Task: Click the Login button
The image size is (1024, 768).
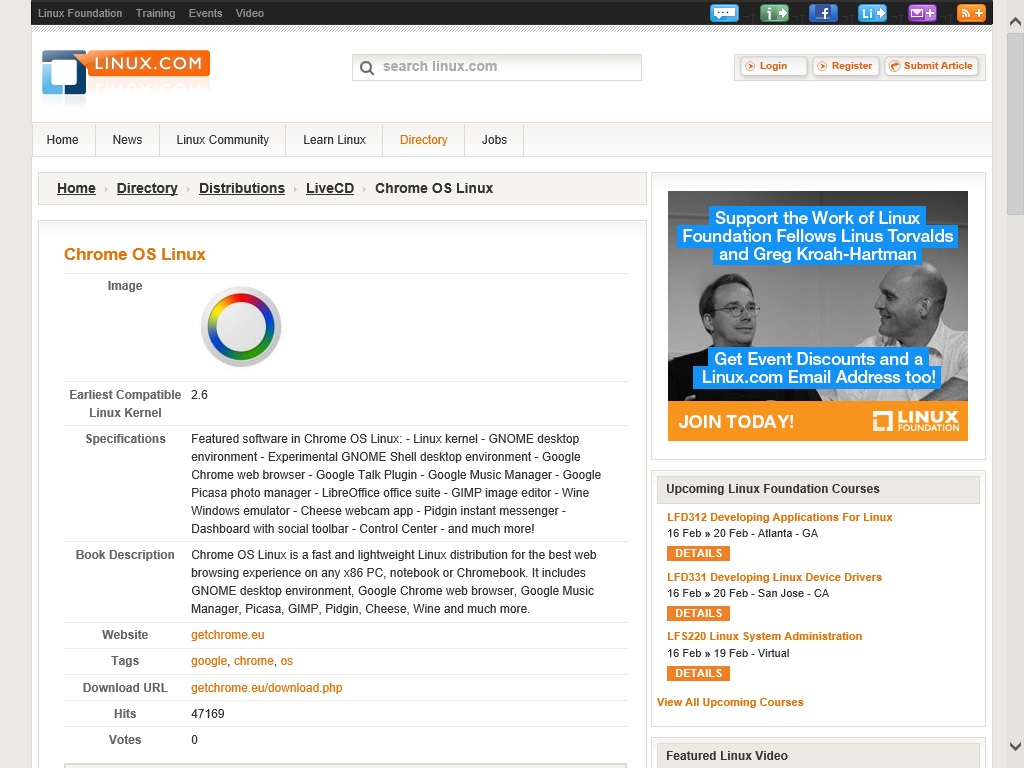Action: click(x=773, y=66)
